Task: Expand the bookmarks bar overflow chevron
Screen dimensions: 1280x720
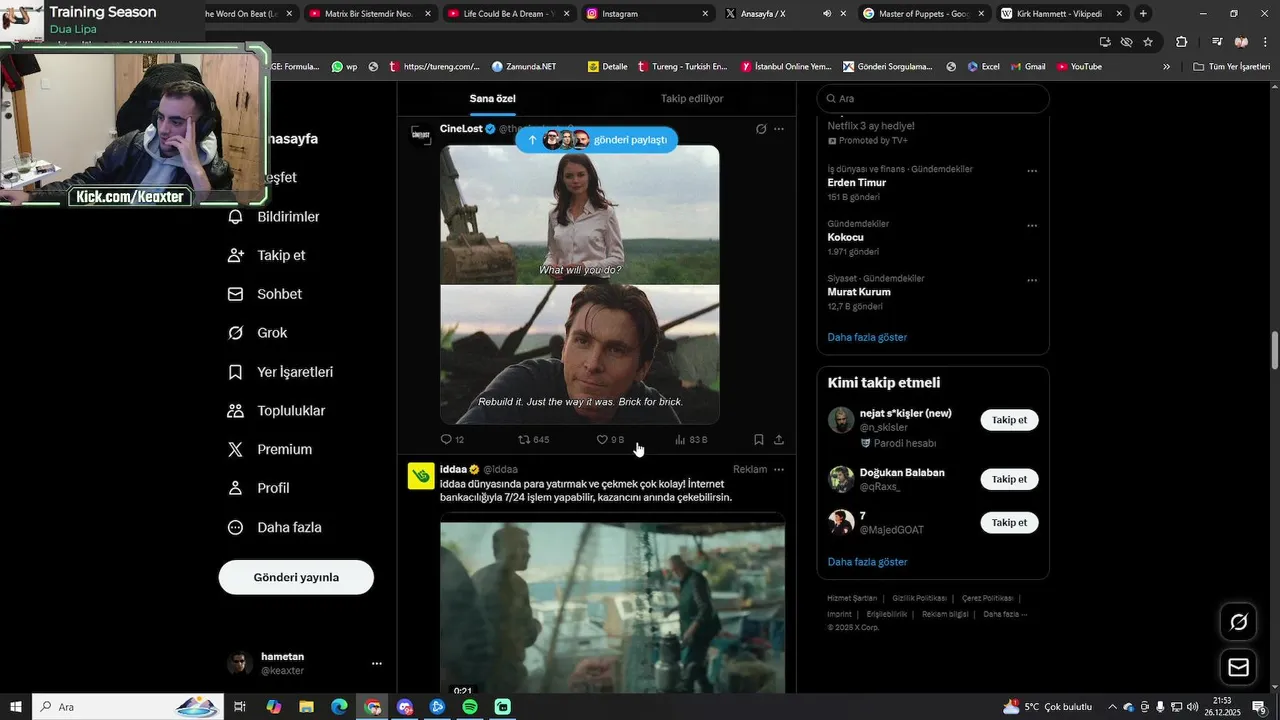Action: (x=1166, y=67)
